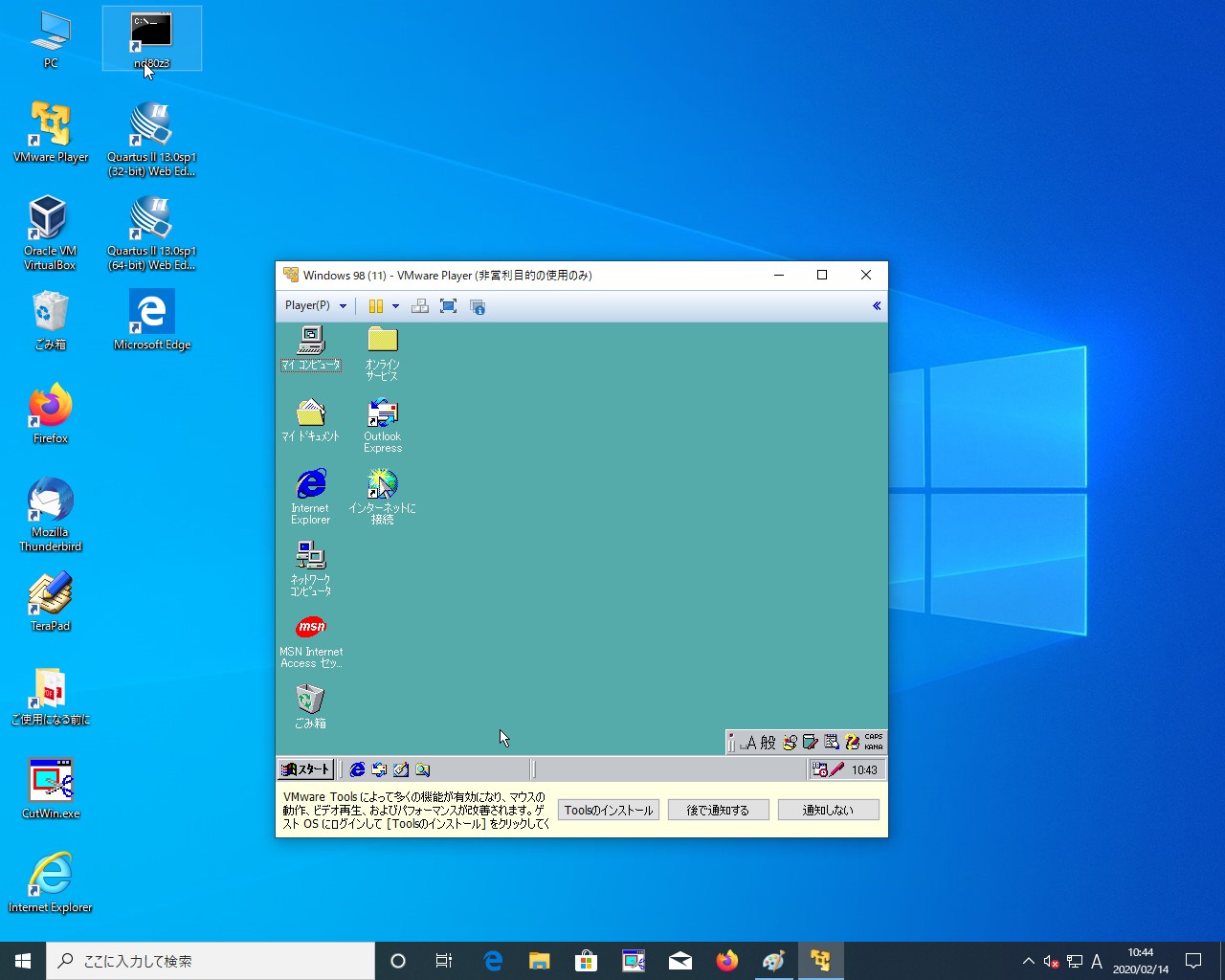The image size is (1225, 980).
Task: Click the Unity mode toolbar icon
Action: point(478,306)
